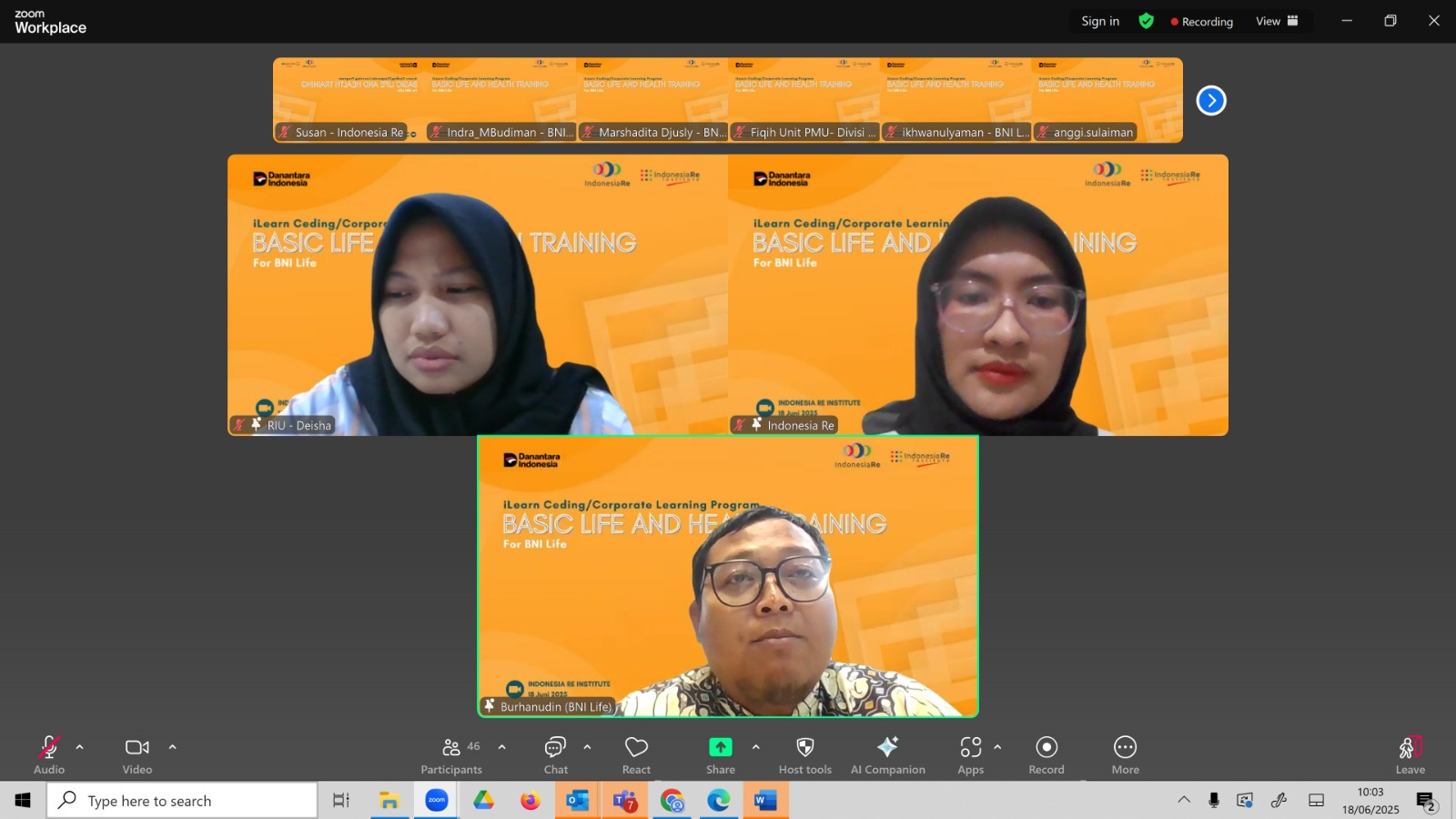Open Firefox from taskbar
Image resolution: width=1456 pixels, height=819 pixels.
coord(531,801)
